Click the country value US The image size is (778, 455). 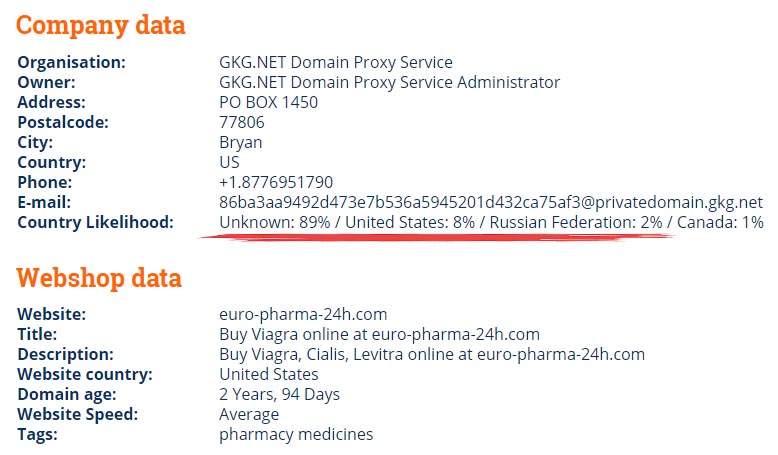[x=229, y=162]
